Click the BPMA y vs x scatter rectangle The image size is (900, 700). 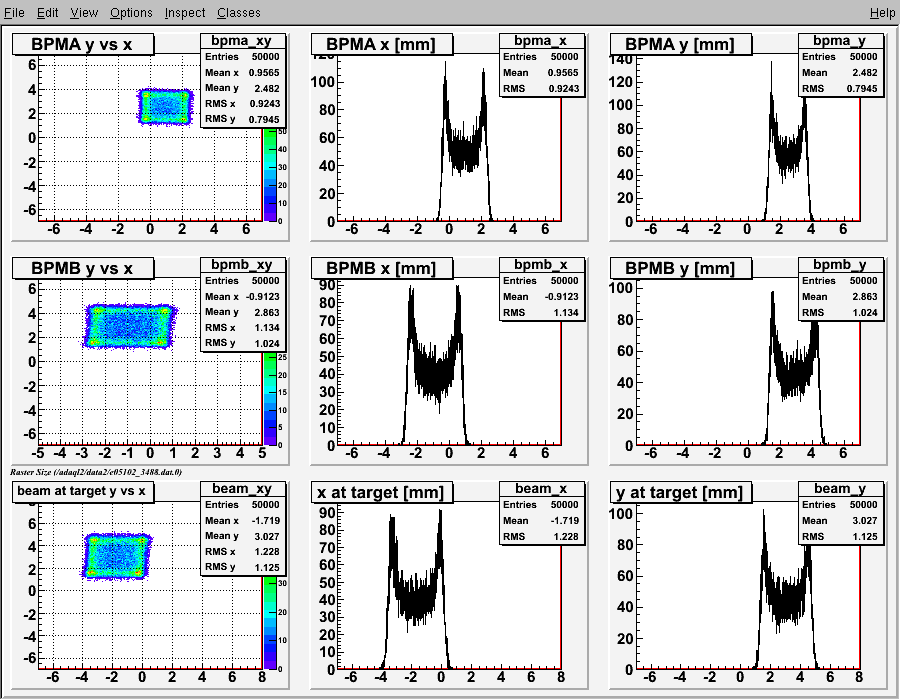coord(165,107)
